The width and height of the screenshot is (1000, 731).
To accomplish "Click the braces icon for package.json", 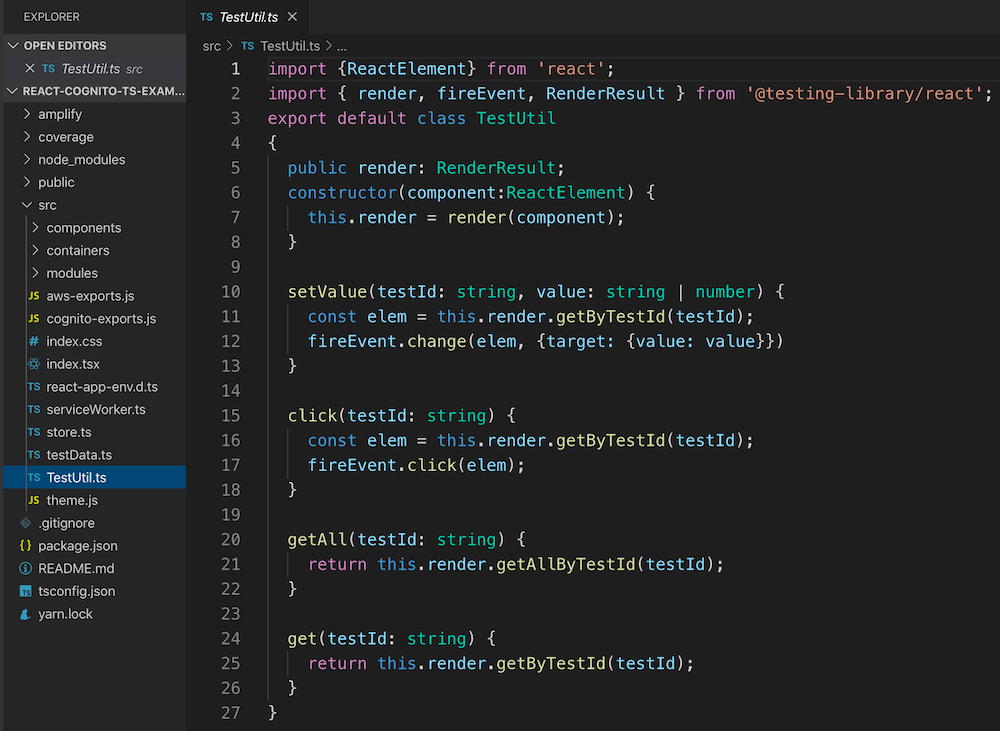I will click(26, 546).
